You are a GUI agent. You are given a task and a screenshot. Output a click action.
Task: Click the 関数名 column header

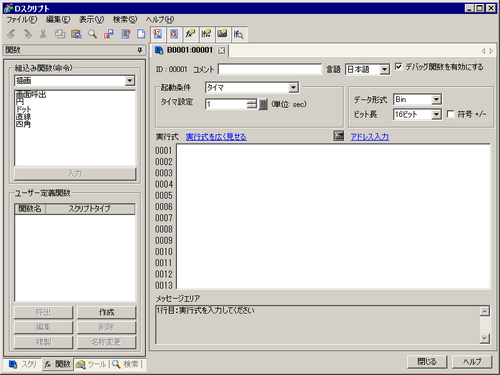pyautogui.click(x=30, y=209)
